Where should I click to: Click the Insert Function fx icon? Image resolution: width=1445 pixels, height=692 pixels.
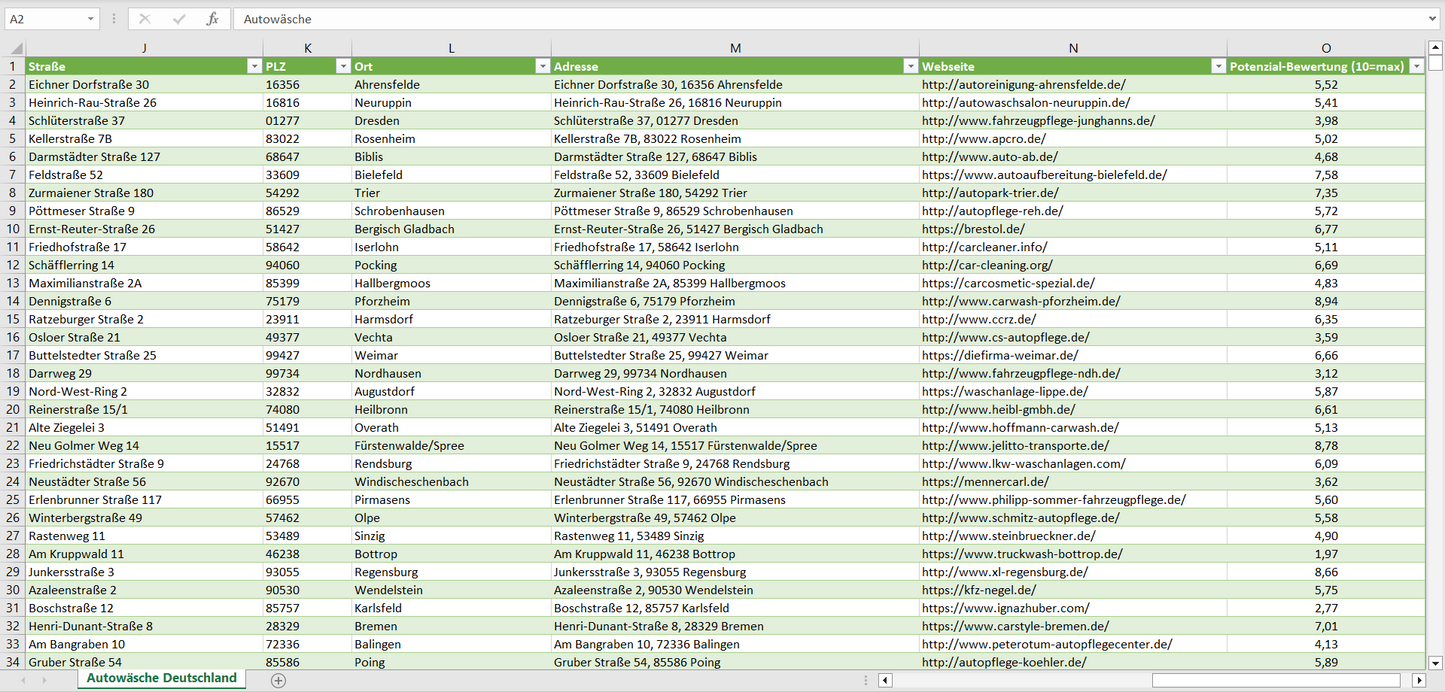click(x=212, y=19)
